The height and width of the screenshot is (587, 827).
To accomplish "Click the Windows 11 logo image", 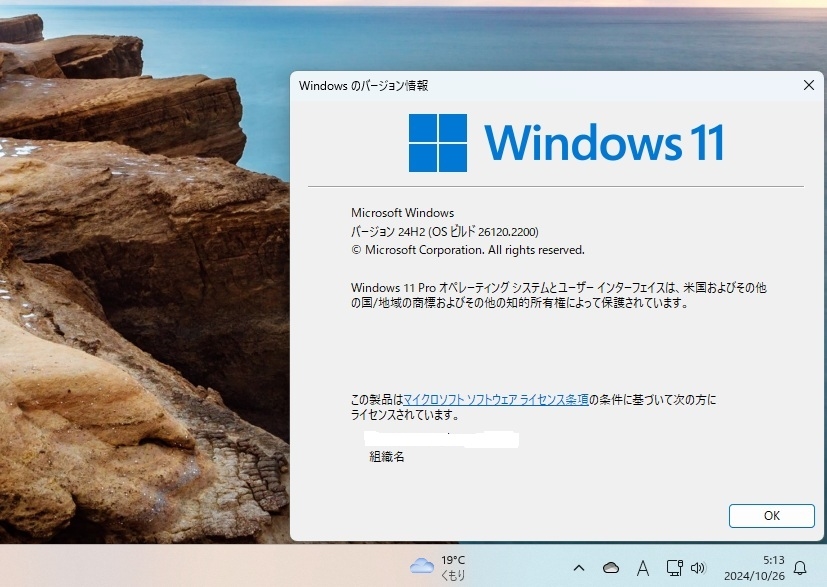I will click(x=566, y=142).
